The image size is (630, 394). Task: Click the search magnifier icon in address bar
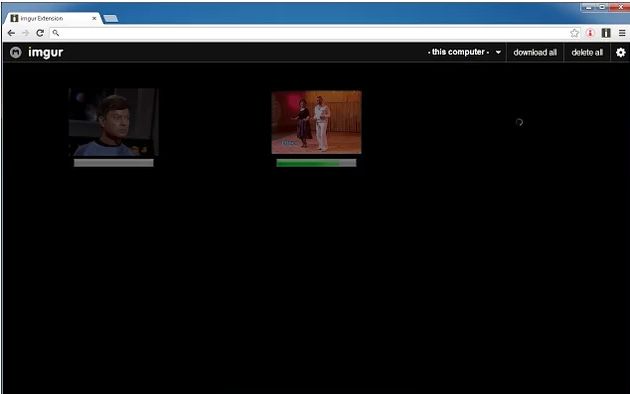point(55,33)
